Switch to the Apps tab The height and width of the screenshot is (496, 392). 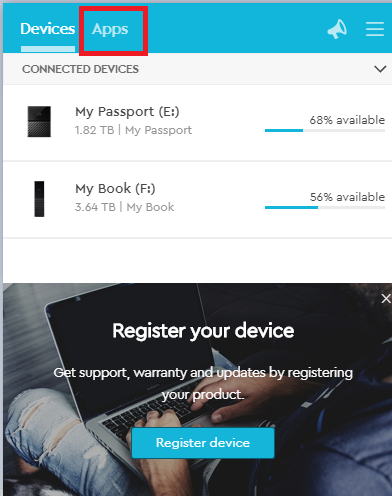click(x=110, y=29)
